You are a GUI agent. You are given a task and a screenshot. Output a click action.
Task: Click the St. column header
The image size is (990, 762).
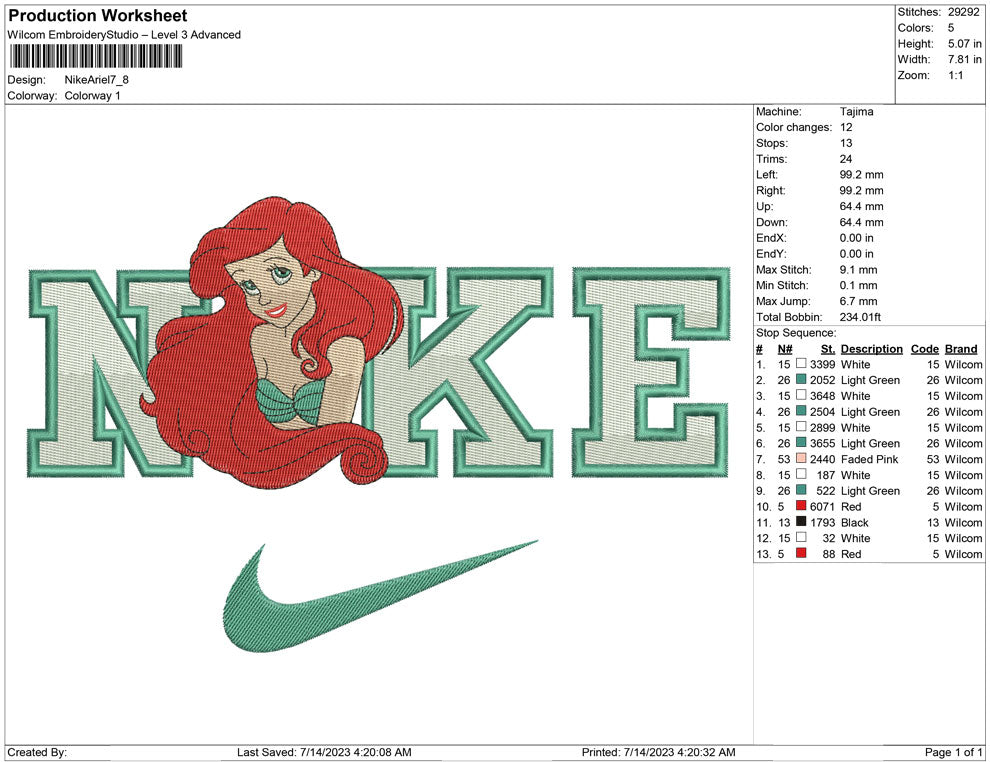(828, 348)
